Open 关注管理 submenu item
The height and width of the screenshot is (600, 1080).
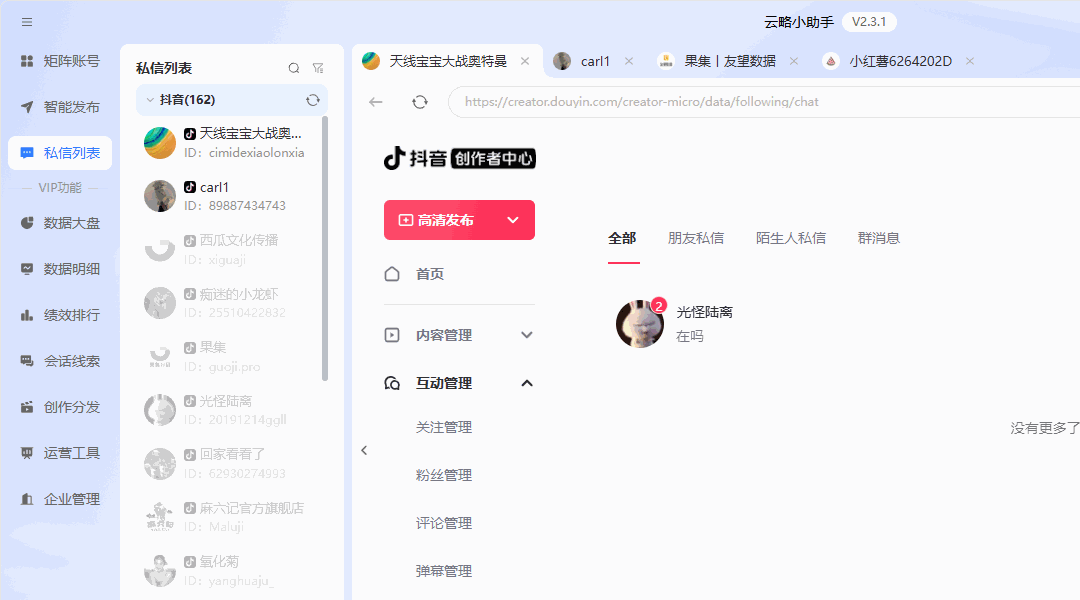tap(444, 428)
